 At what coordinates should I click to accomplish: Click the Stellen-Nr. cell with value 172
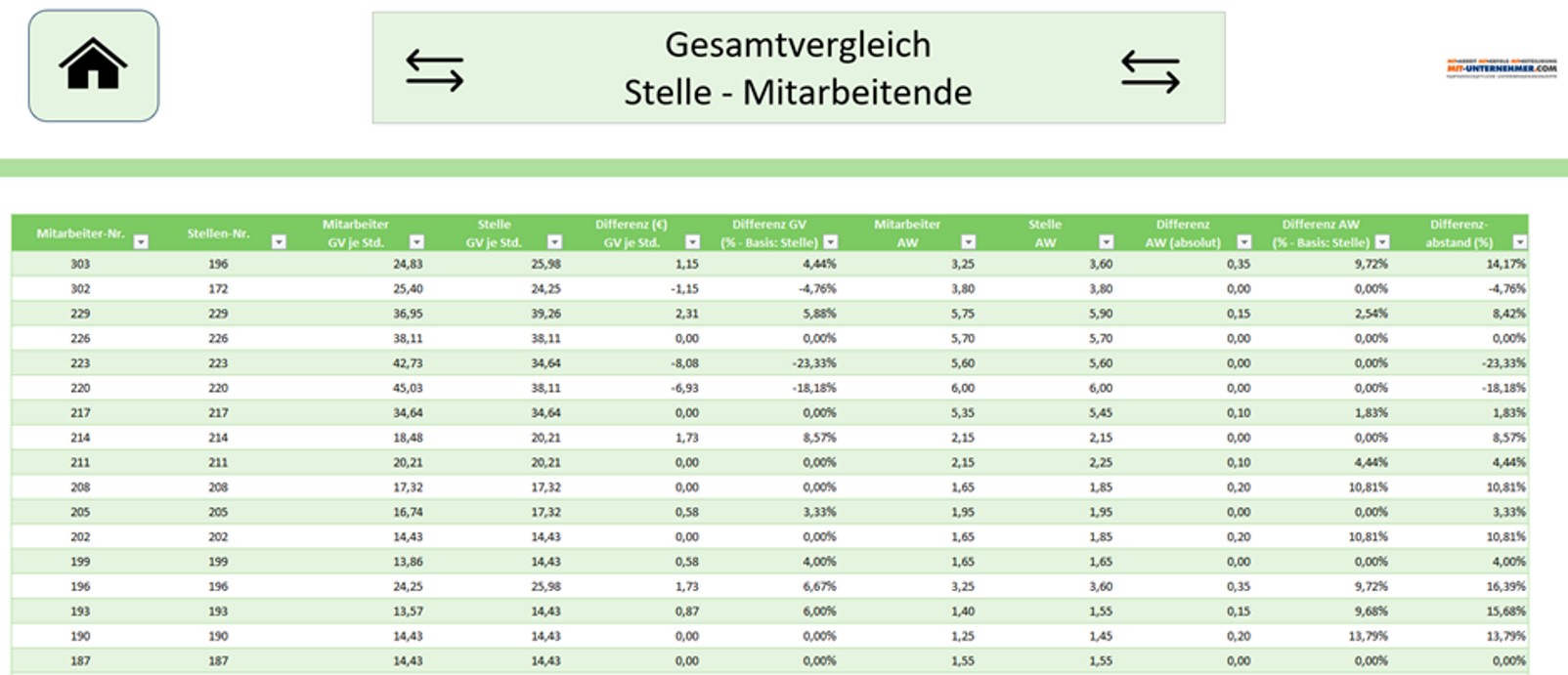click(218, 289)
